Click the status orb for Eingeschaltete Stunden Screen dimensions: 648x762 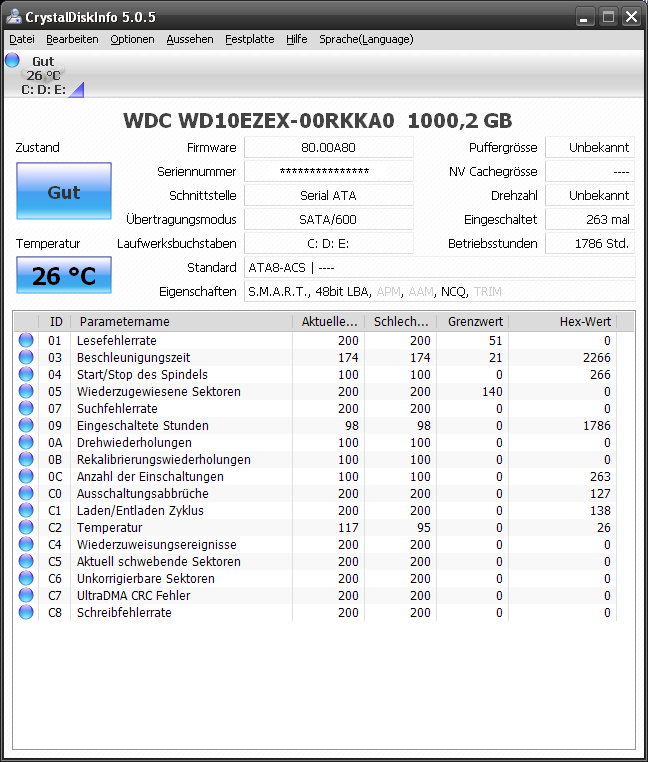(26, 425)
